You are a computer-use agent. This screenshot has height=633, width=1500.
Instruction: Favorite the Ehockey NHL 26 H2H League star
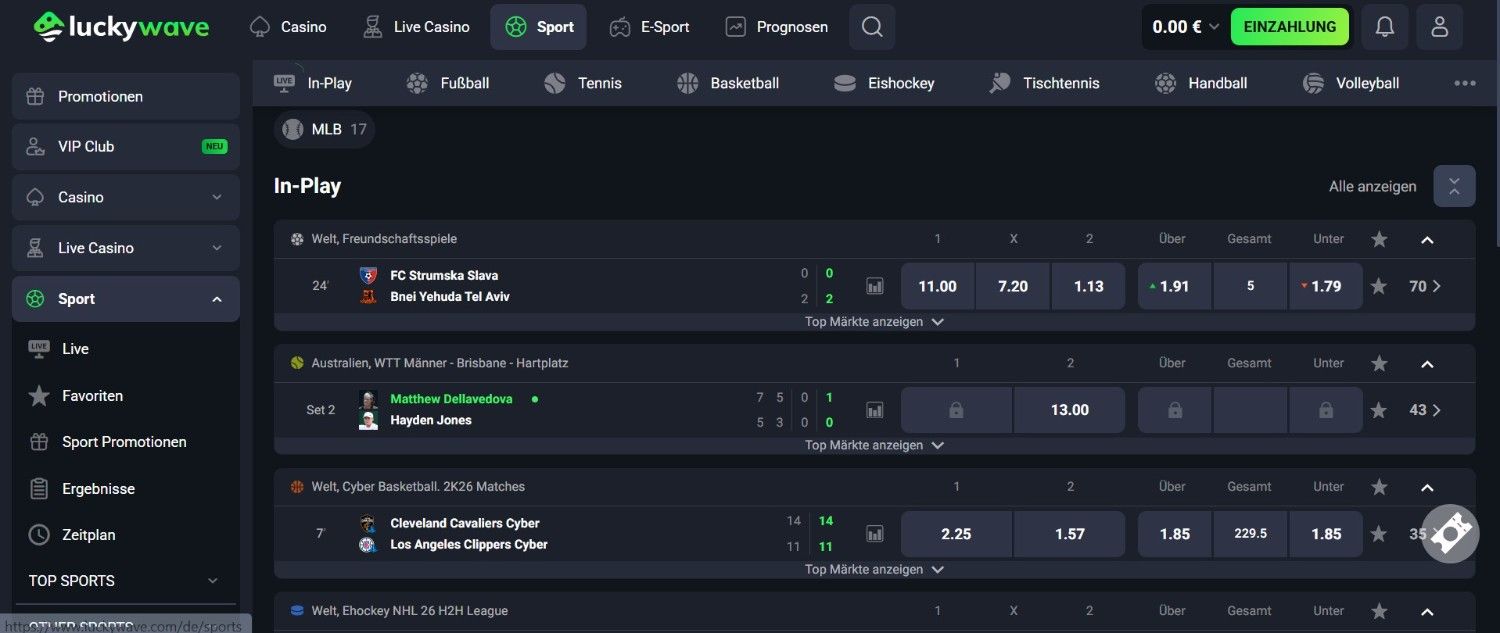[1379, 611]
